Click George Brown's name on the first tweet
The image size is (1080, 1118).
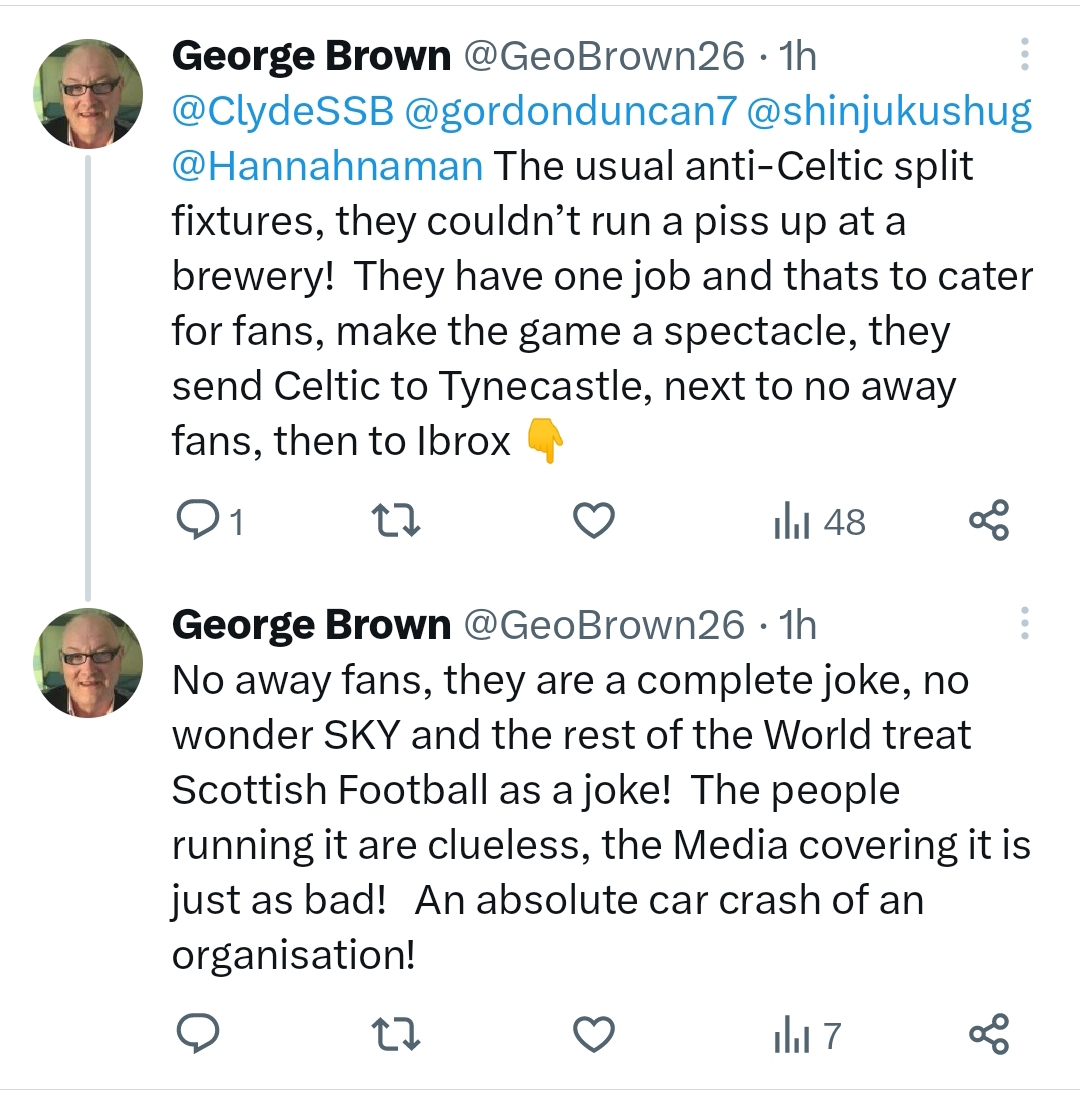[x=311, y=57]
